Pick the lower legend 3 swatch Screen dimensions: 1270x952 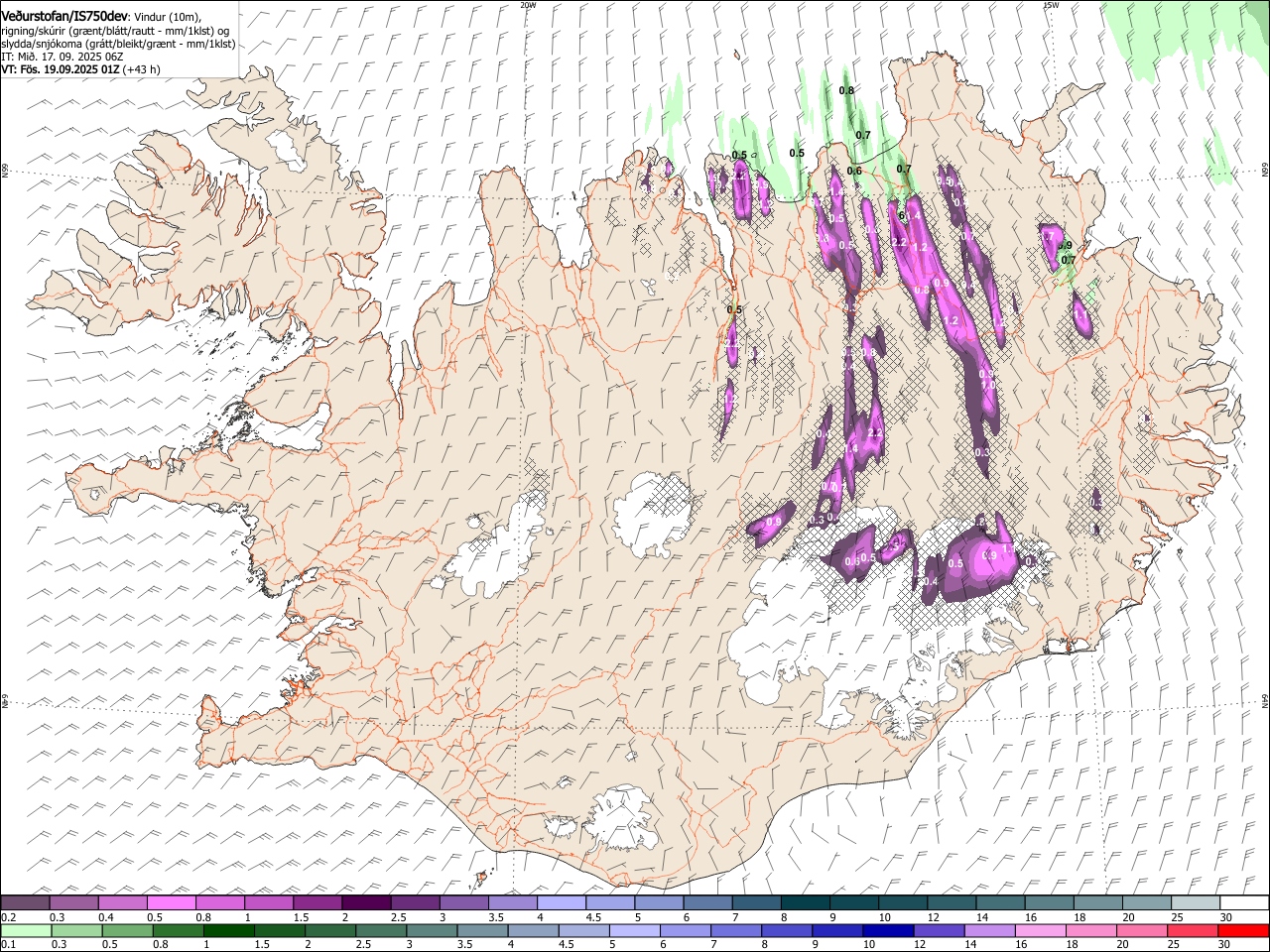coord(432,930)
